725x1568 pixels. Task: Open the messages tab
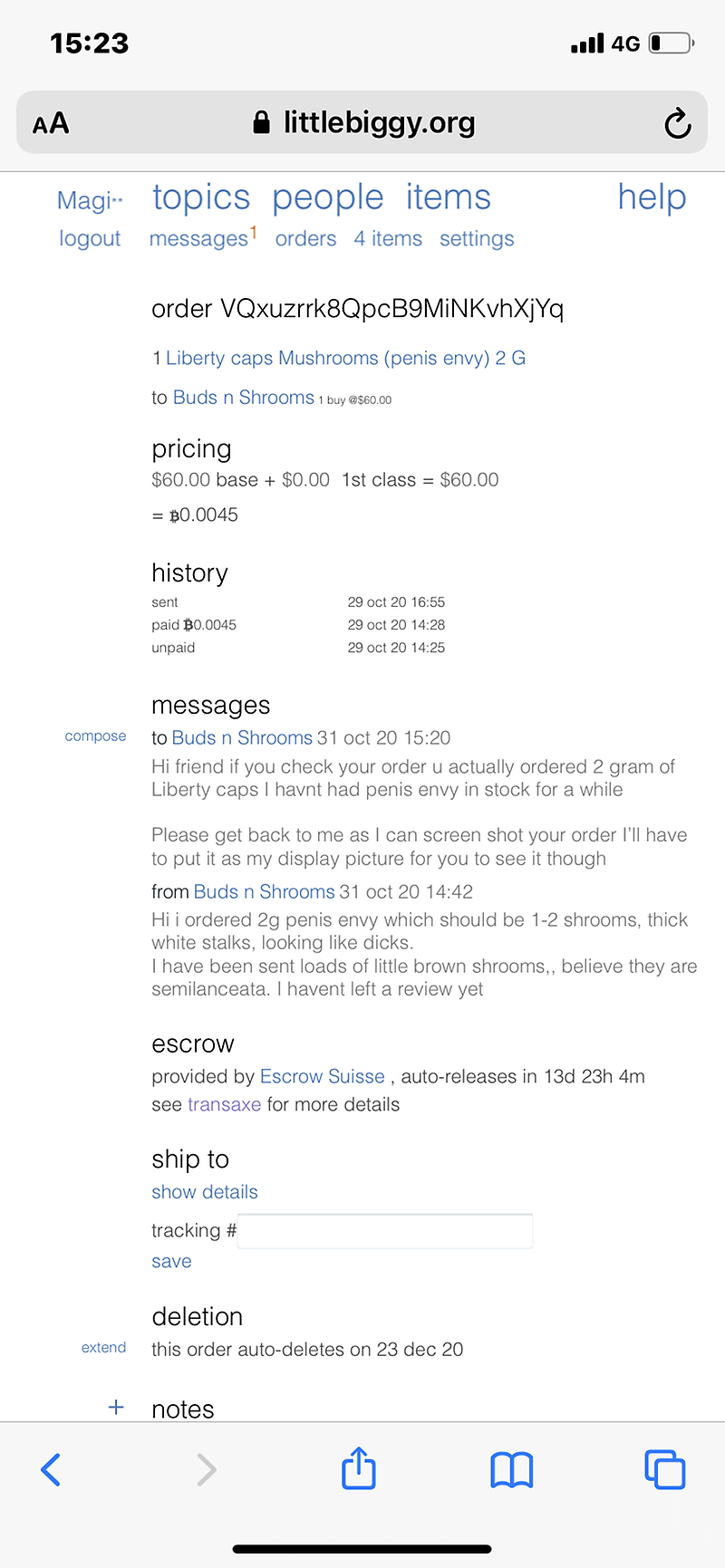tap(198, 238)
